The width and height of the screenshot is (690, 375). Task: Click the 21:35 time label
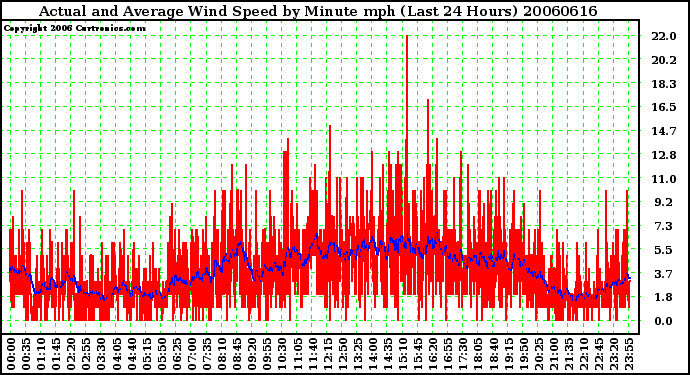pyautogui.click(x=570, y=354)
